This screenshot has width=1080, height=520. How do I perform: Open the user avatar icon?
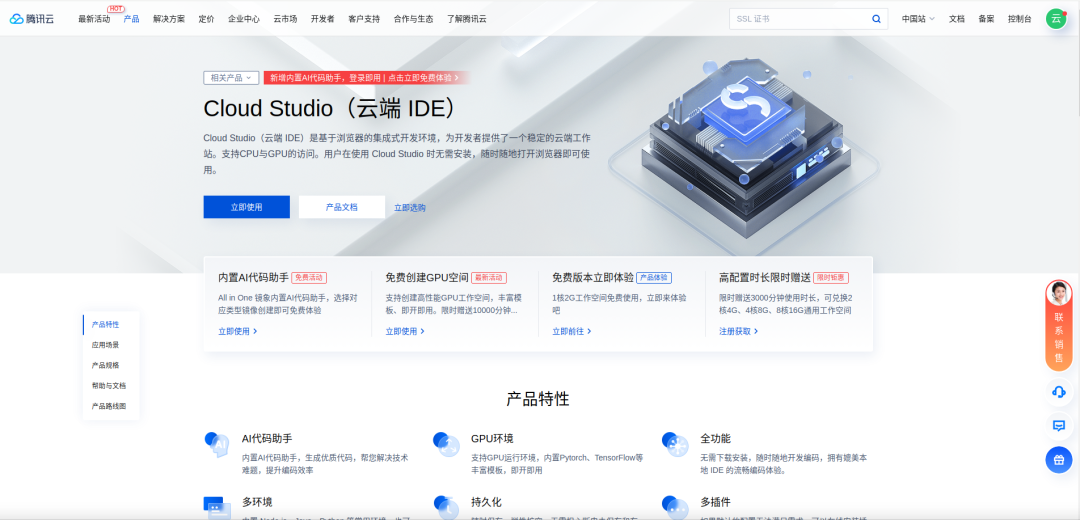pyautogui.click(x=1056, y=19)
